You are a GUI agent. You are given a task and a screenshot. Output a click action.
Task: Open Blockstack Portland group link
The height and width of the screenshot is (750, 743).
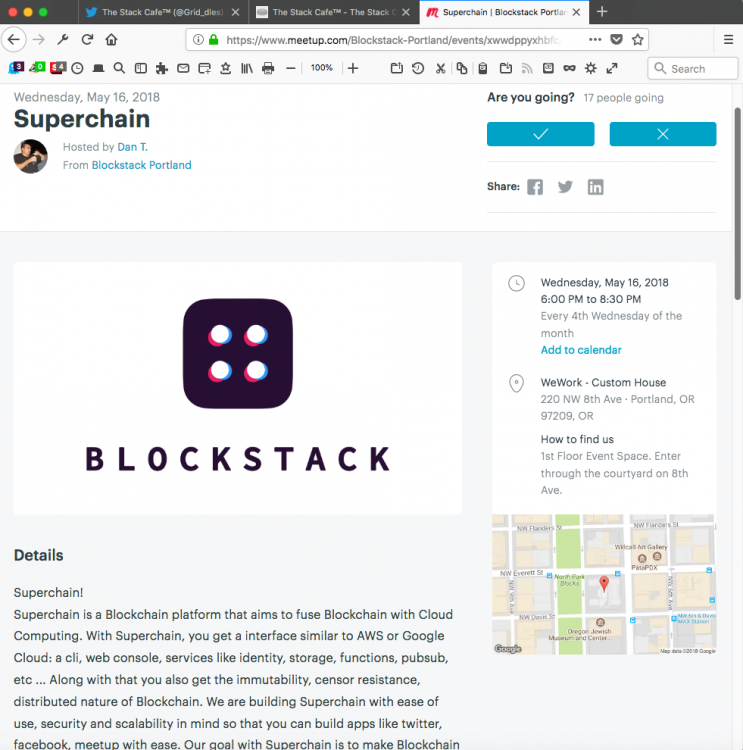[x=142, y=165]
